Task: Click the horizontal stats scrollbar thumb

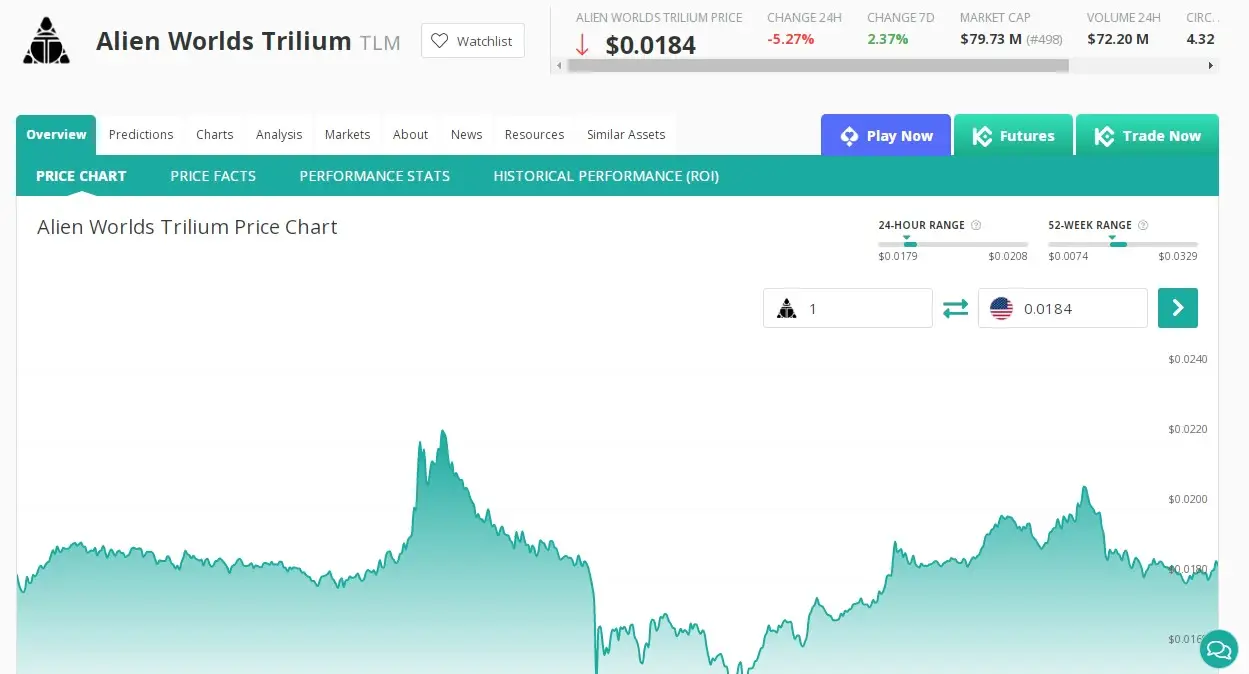Action: point(818,66)
